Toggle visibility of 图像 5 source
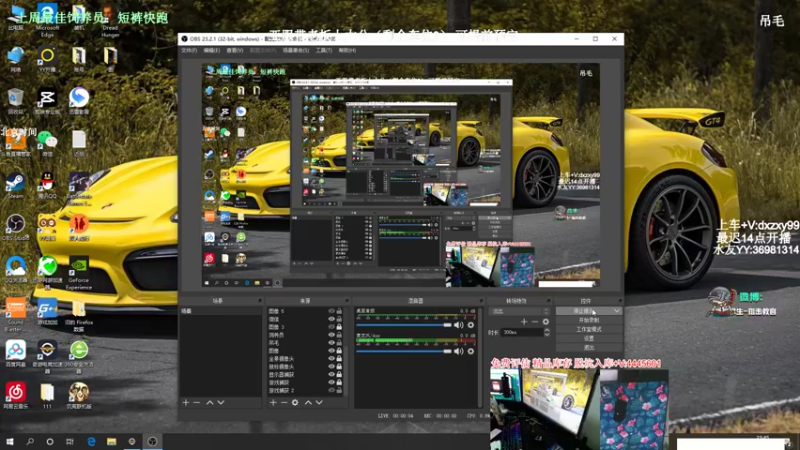The height and width of the screenshot is (450, 800). (331, 311)
